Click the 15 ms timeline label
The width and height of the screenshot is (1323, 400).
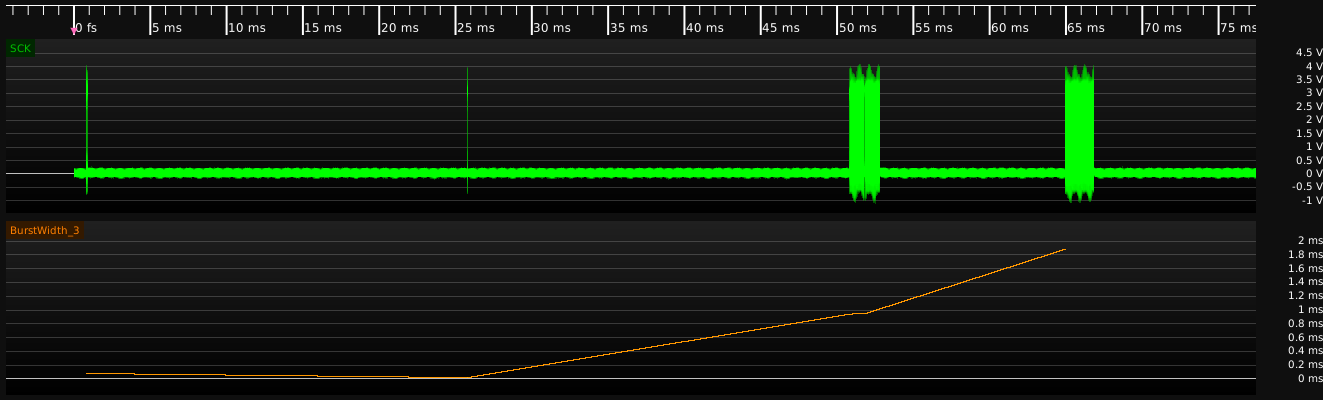[x=323, y=28]
